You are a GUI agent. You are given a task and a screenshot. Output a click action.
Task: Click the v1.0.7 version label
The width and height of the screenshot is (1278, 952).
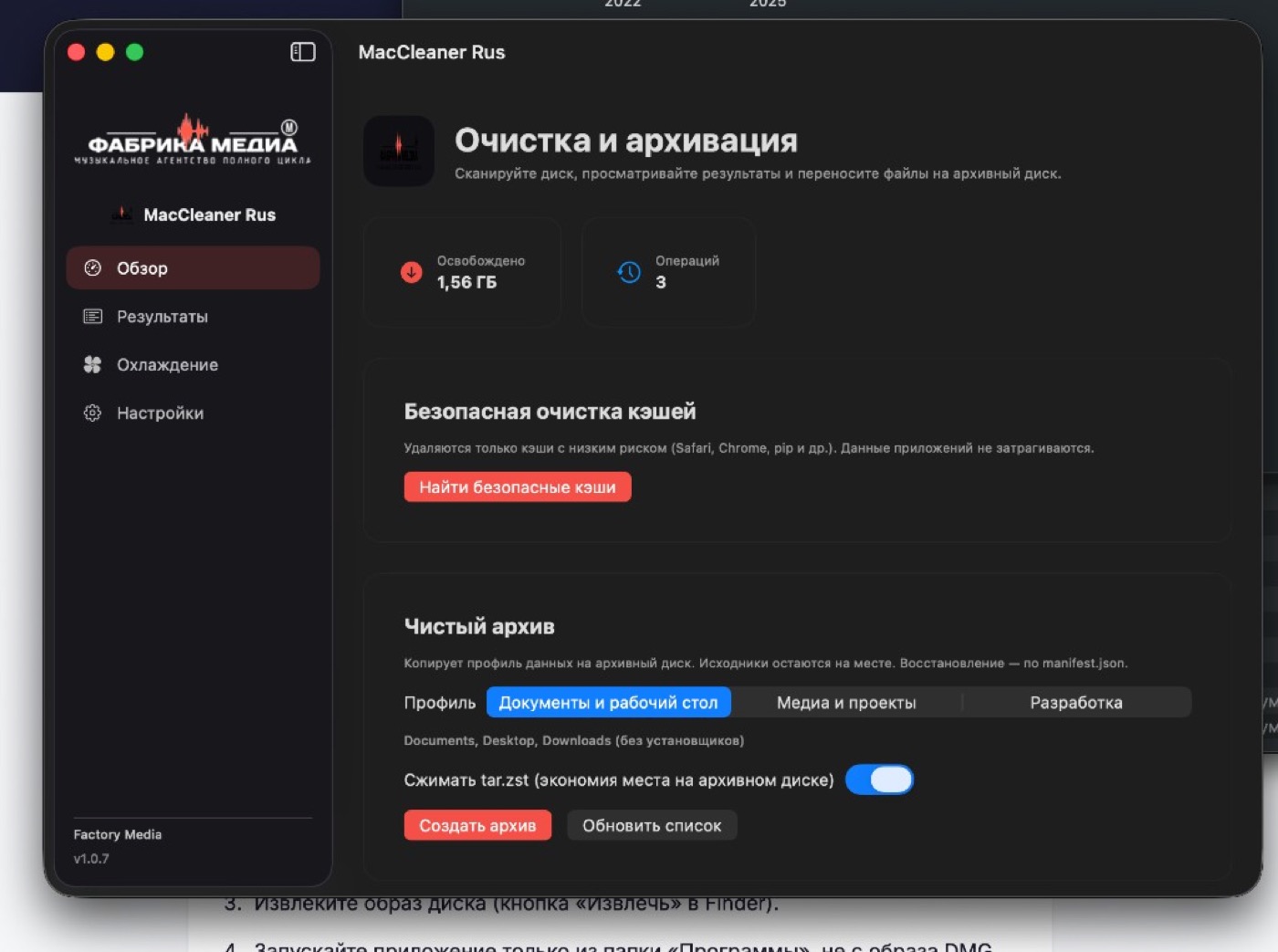click(91, 859)
